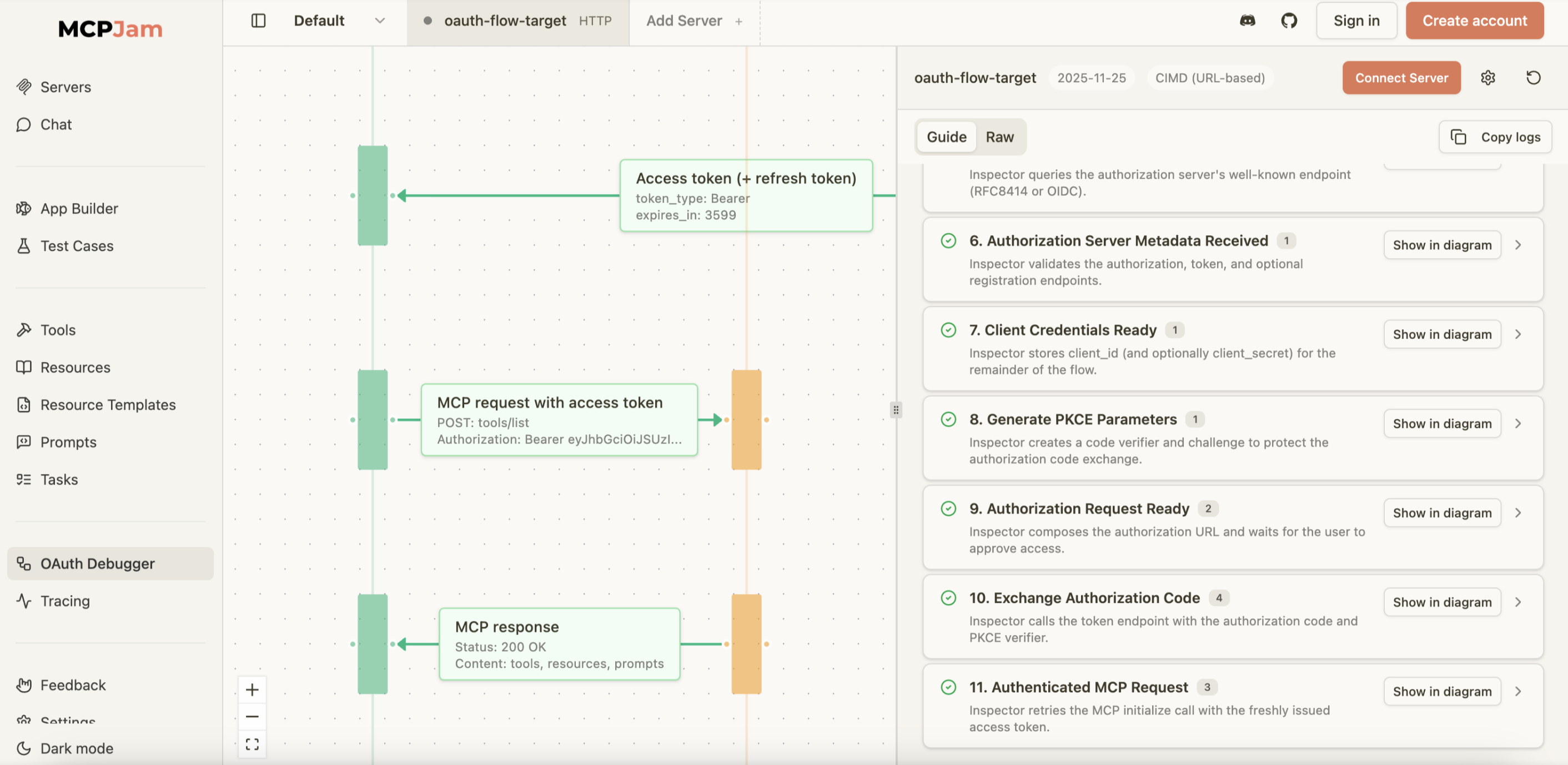This screenshot has height=765, width=1568.
Task: Select the Guide view
Action: pyautogui.click(x=946, y=137)
